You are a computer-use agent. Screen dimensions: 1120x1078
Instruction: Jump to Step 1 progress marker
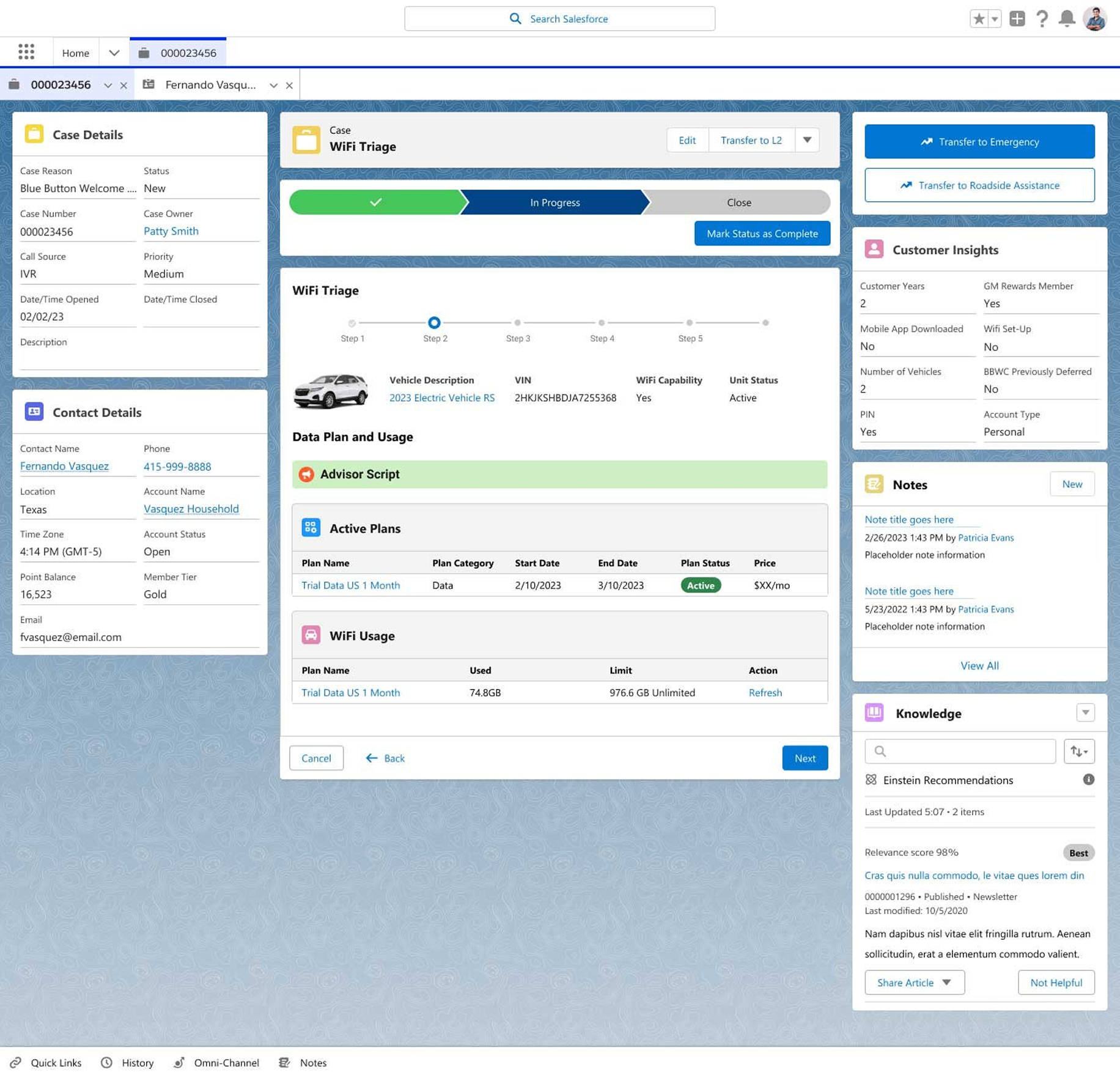point(352,323)
